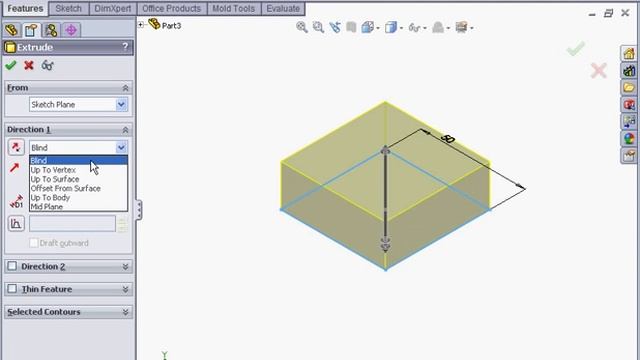Click the Part3 part icon in the flyout tree
Screen dimensions: 640x360
[154, 24]
